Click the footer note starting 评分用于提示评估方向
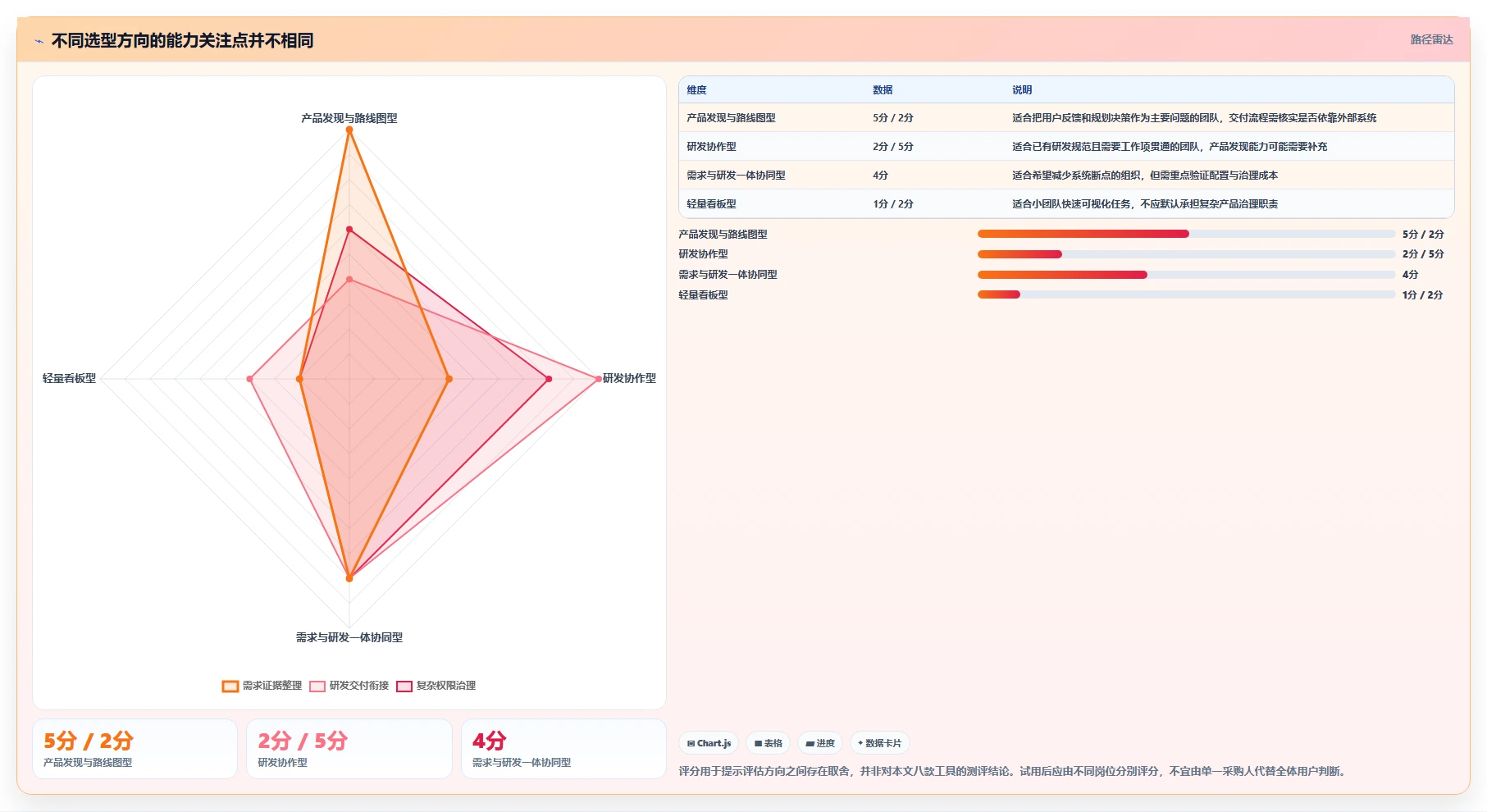 (x=1014, y=772)
